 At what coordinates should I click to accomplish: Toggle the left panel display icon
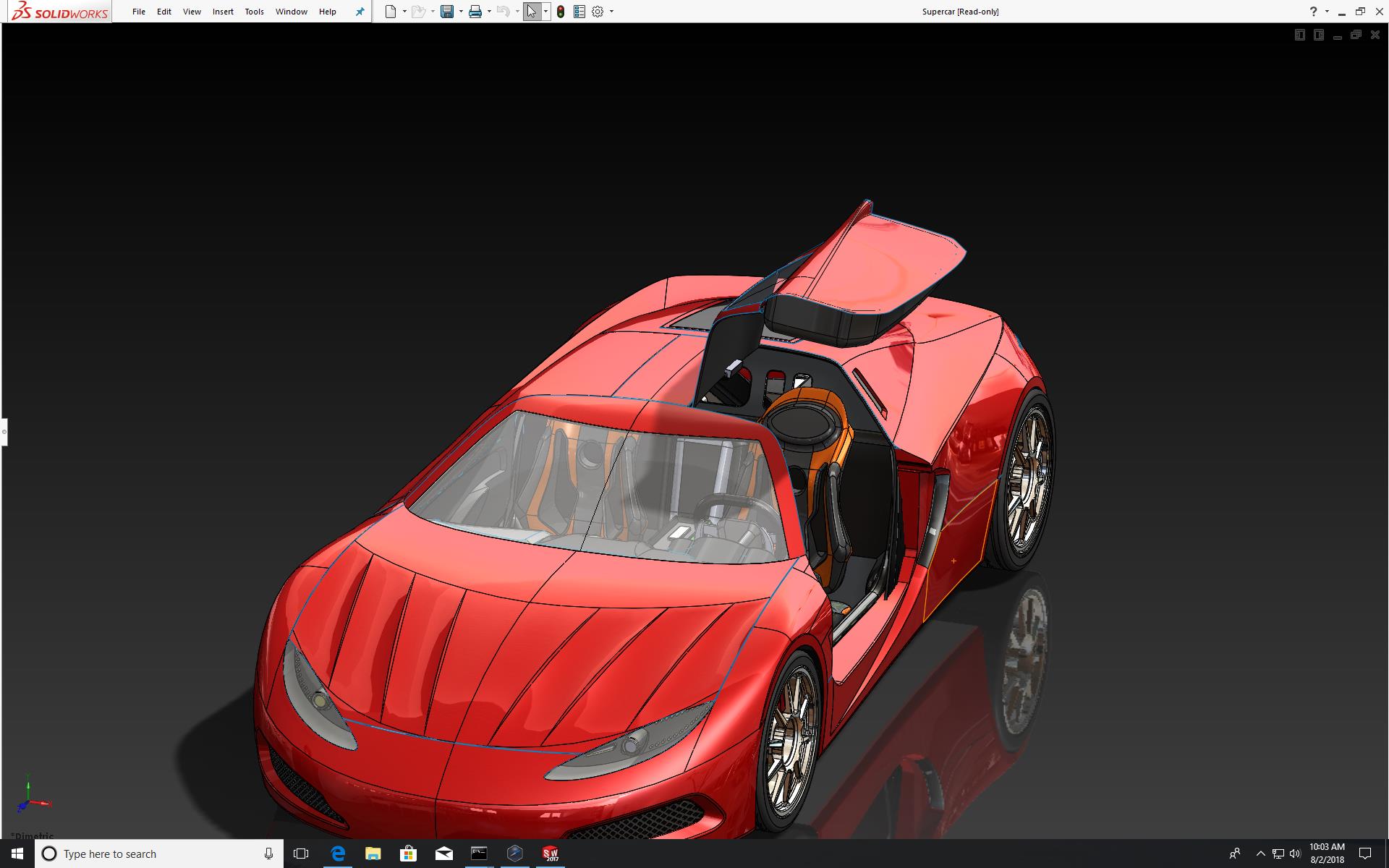tap(1299, 35)
